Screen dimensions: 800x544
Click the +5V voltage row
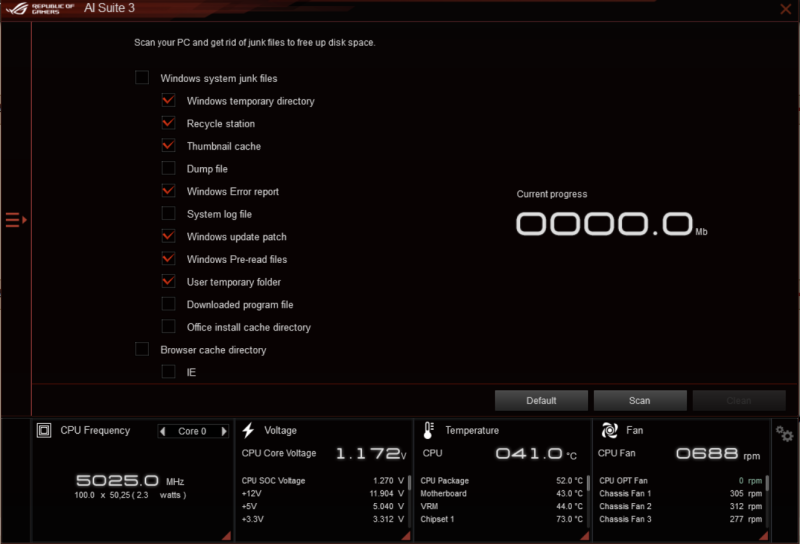323,506
